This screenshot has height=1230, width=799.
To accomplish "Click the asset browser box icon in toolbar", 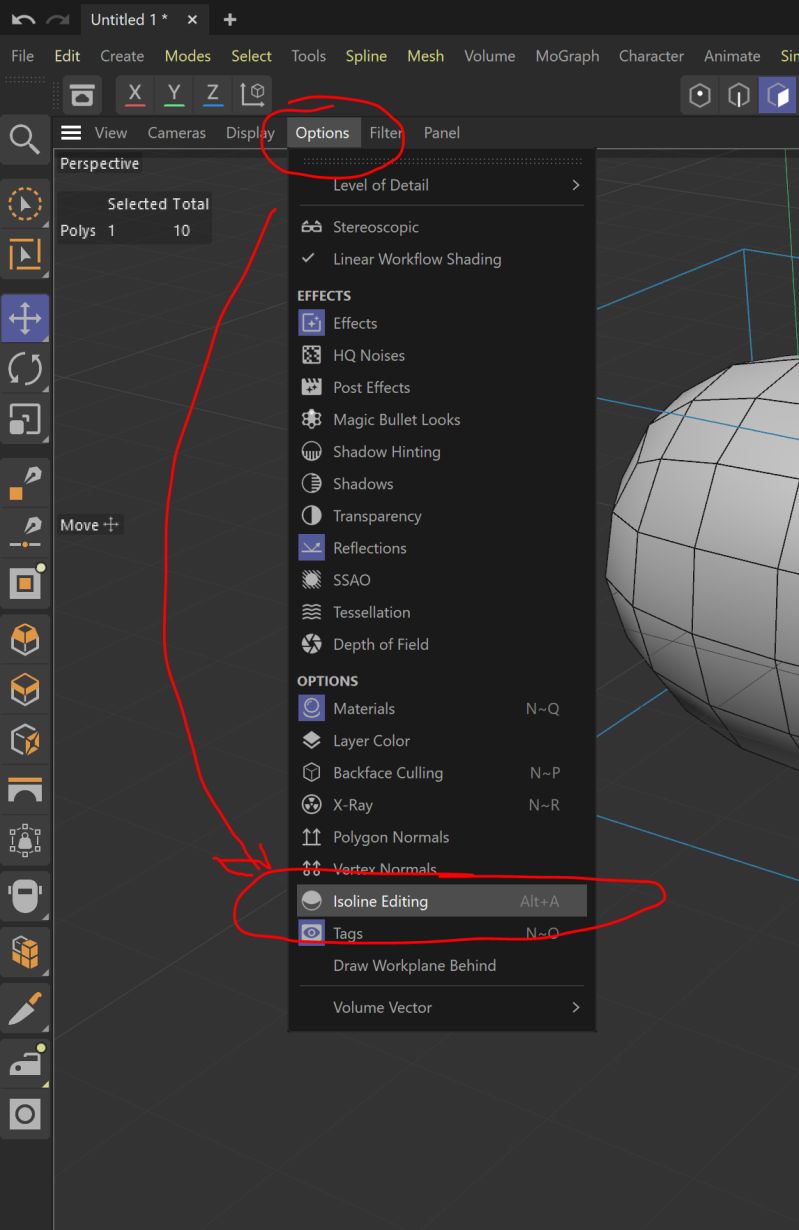I will (83, 95).
